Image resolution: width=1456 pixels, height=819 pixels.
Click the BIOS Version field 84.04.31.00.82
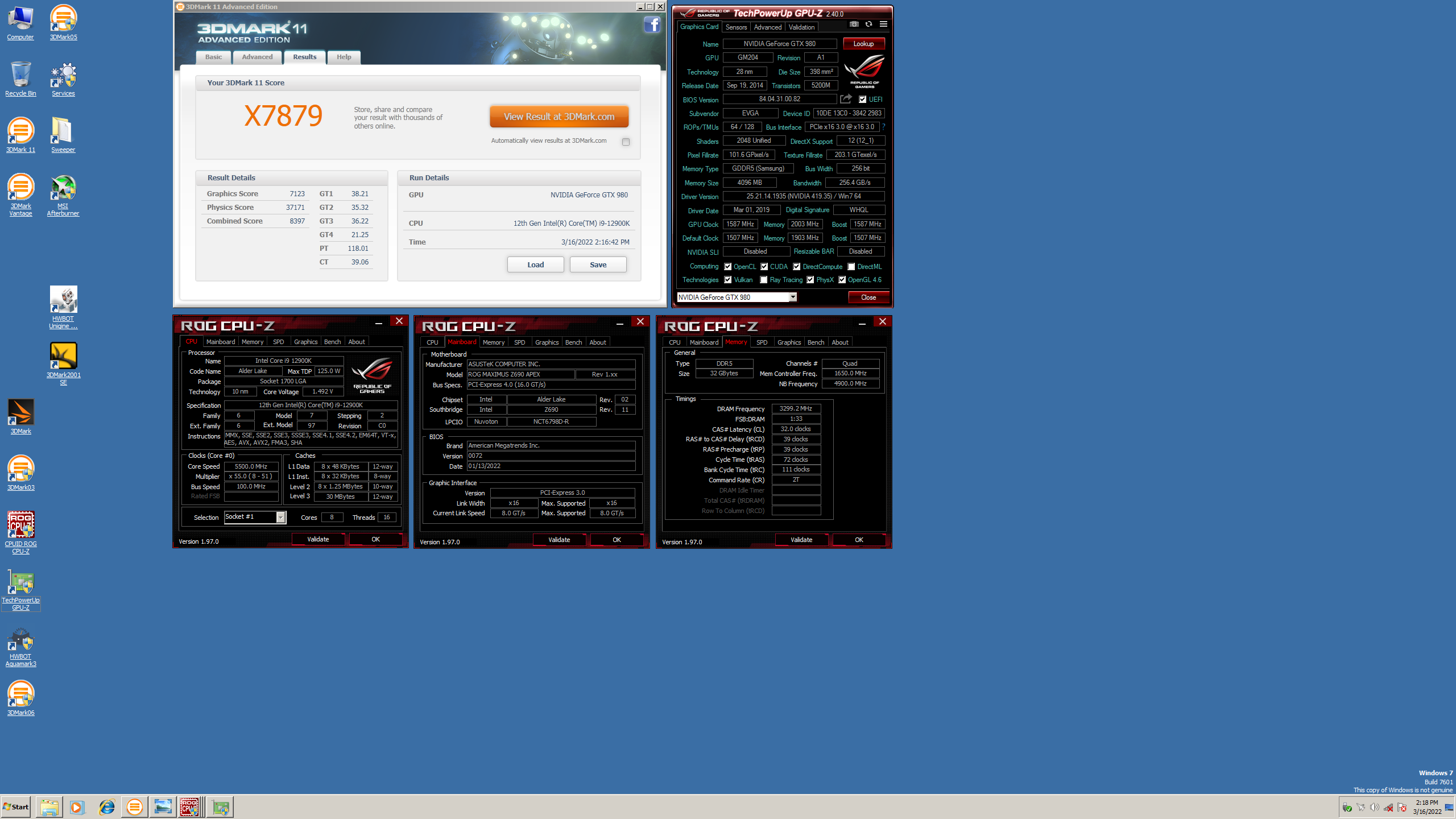(779, 99)
